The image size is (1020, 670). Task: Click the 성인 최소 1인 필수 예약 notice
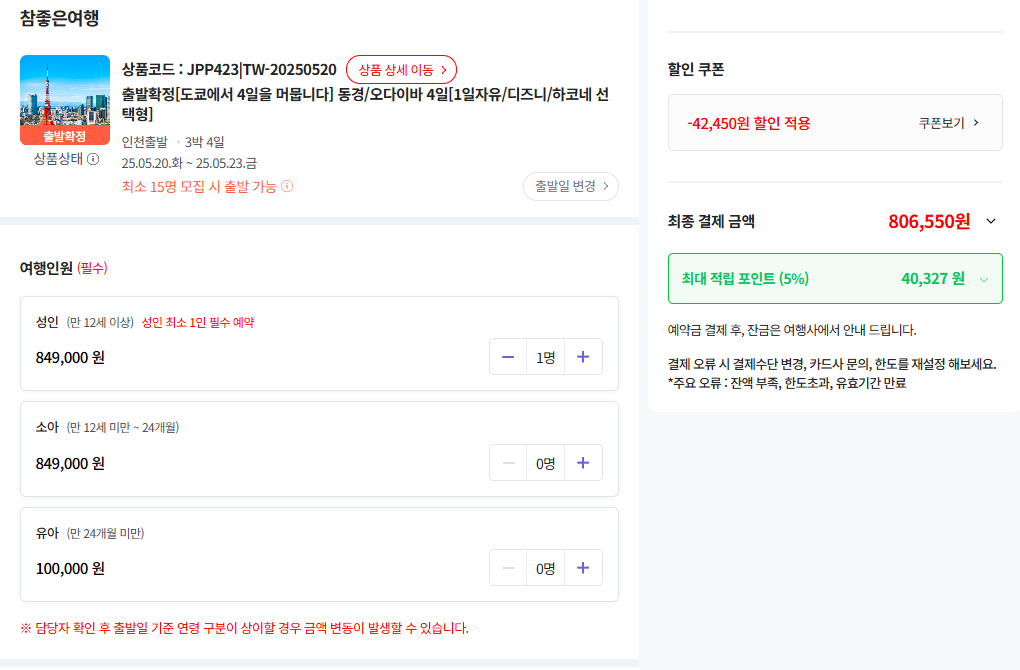(198, 323)
